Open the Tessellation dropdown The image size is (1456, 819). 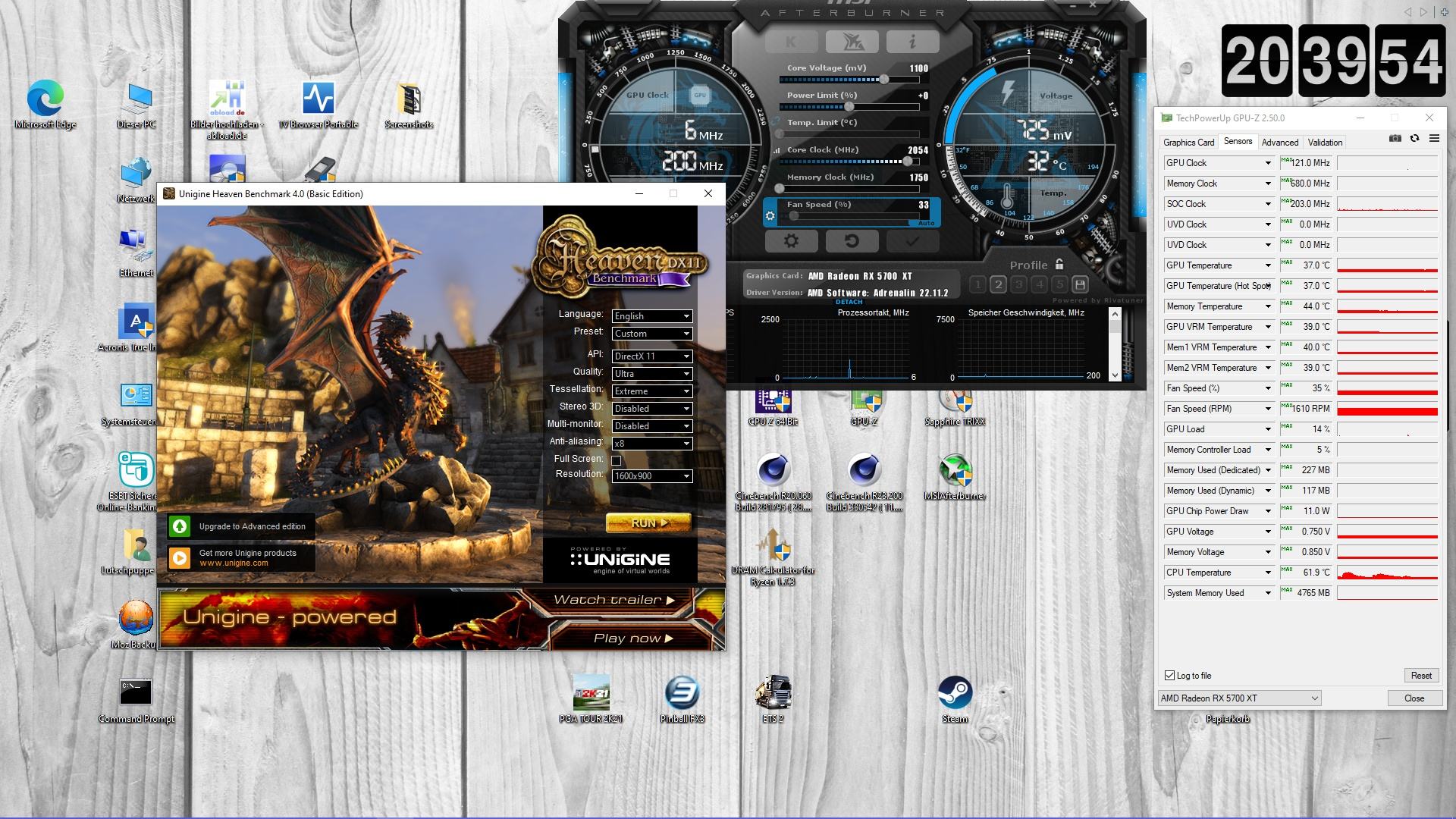coord(652,391)
